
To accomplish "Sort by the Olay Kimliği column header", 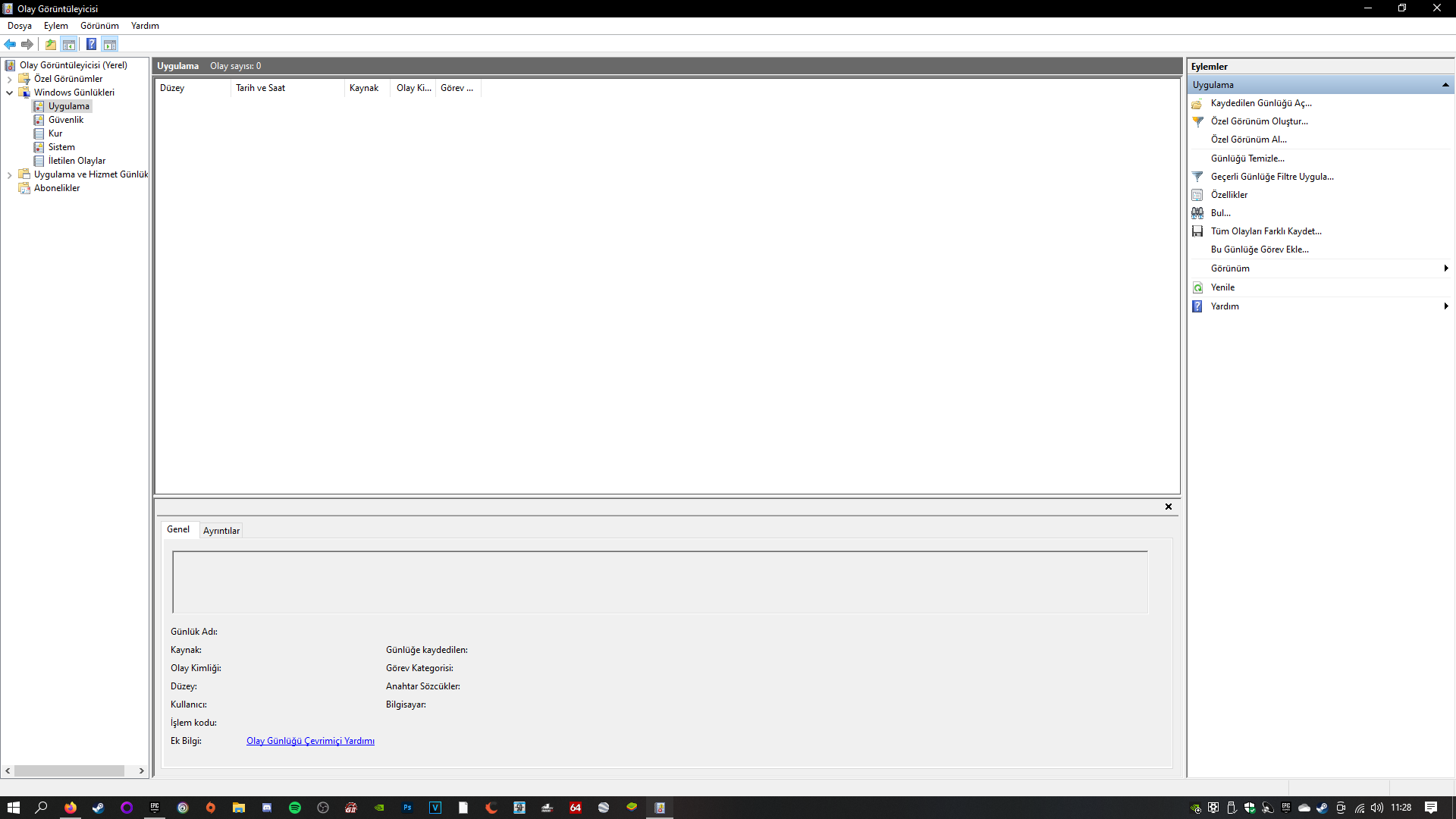I will (413, 88).
